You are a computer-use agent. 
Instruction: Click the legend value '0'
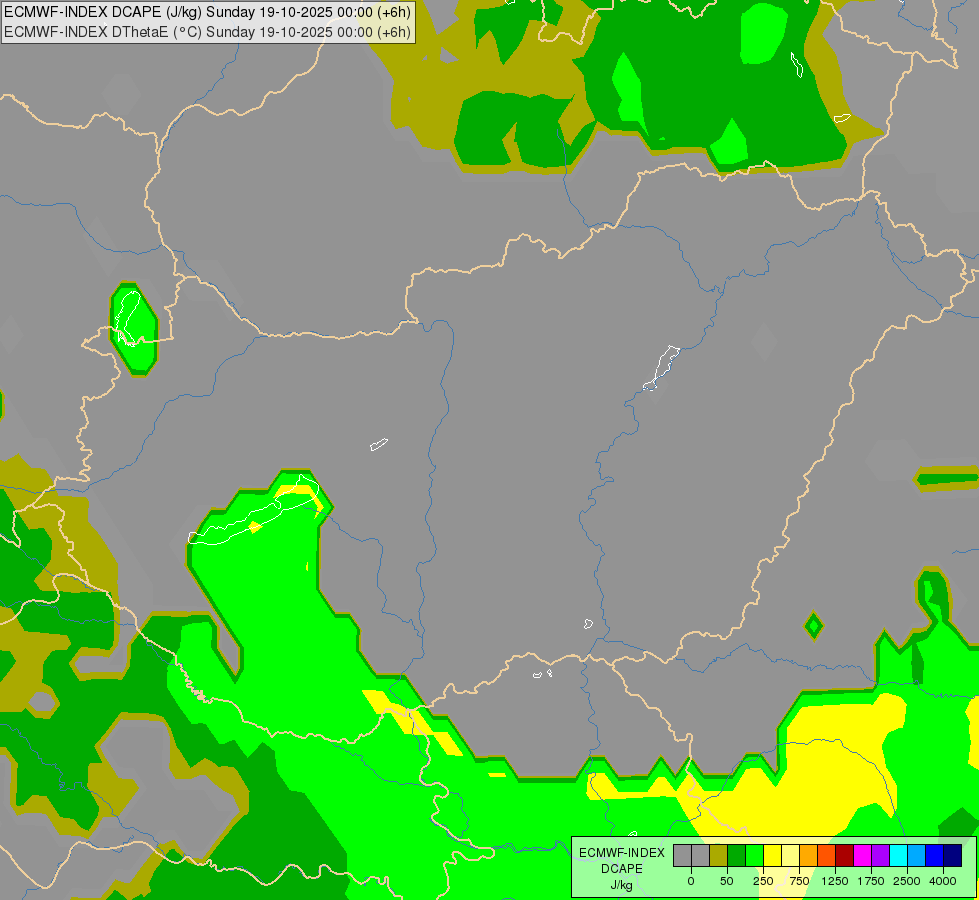691,881
